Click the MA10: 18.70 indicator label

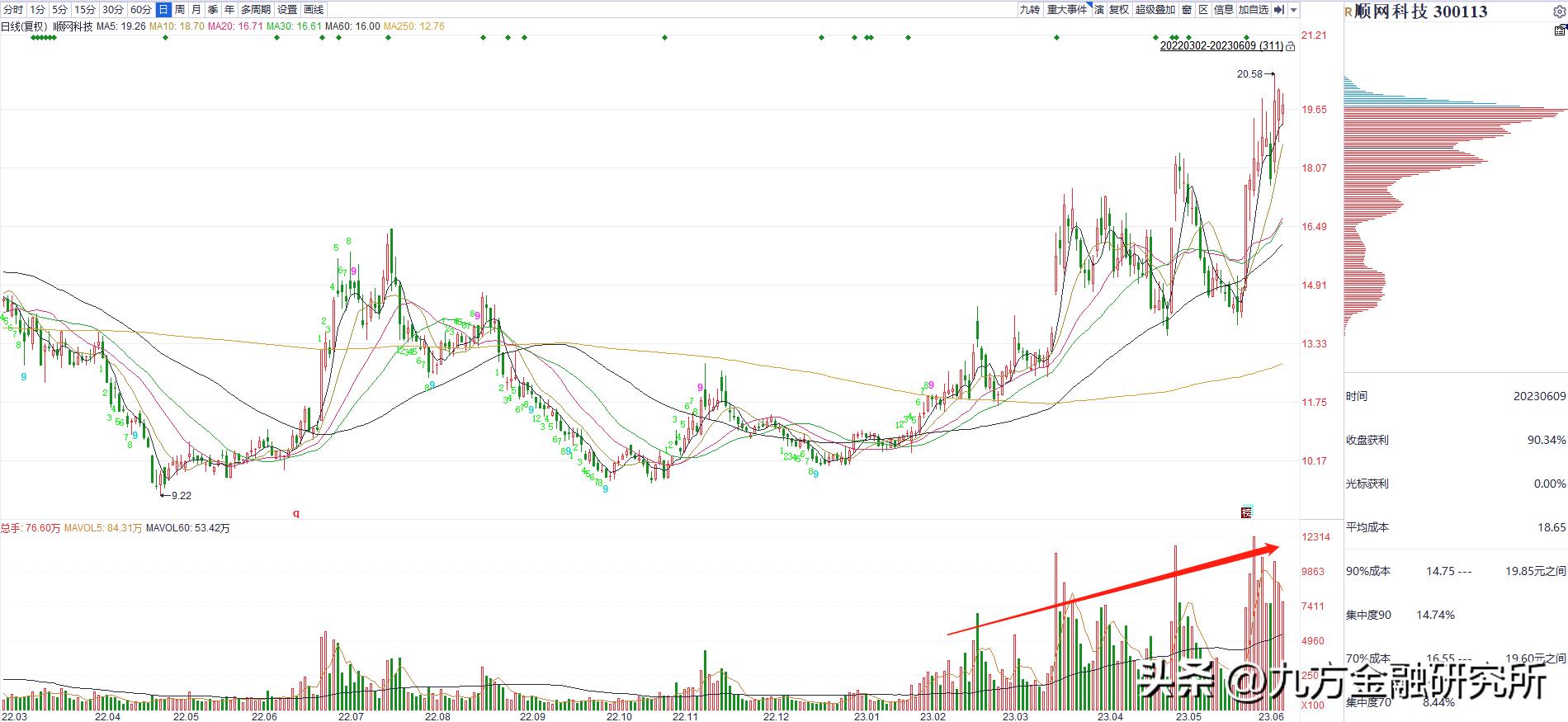click(177, 26)
